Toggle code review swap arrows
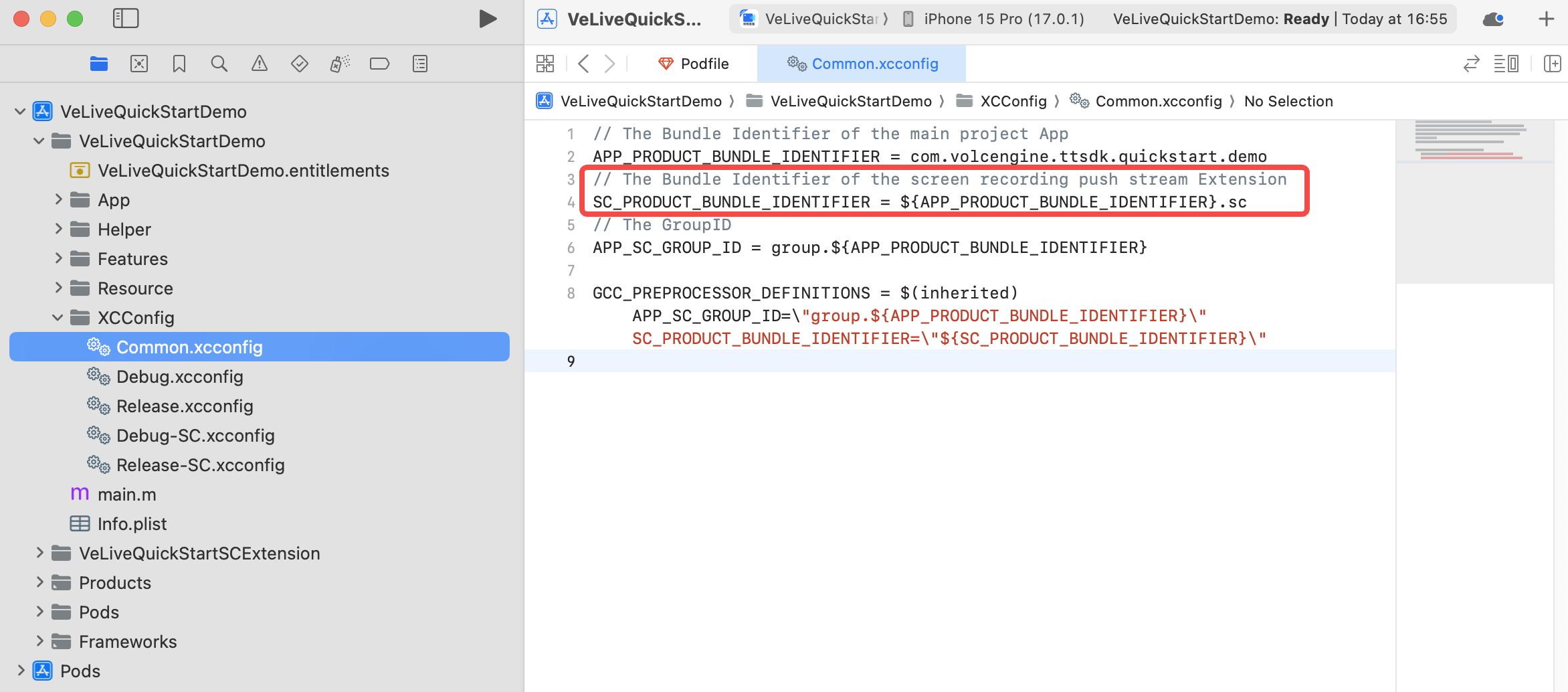The width and height of the screenshot is (1568, 692). point(1472,64)
